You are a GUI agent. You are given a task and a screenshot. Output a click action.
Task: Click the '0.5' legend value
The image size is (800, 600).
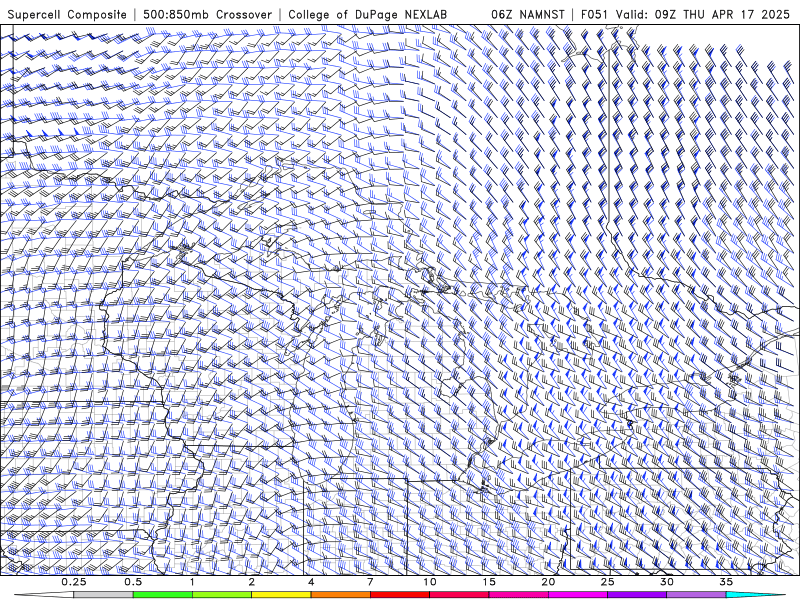(133, 582)
